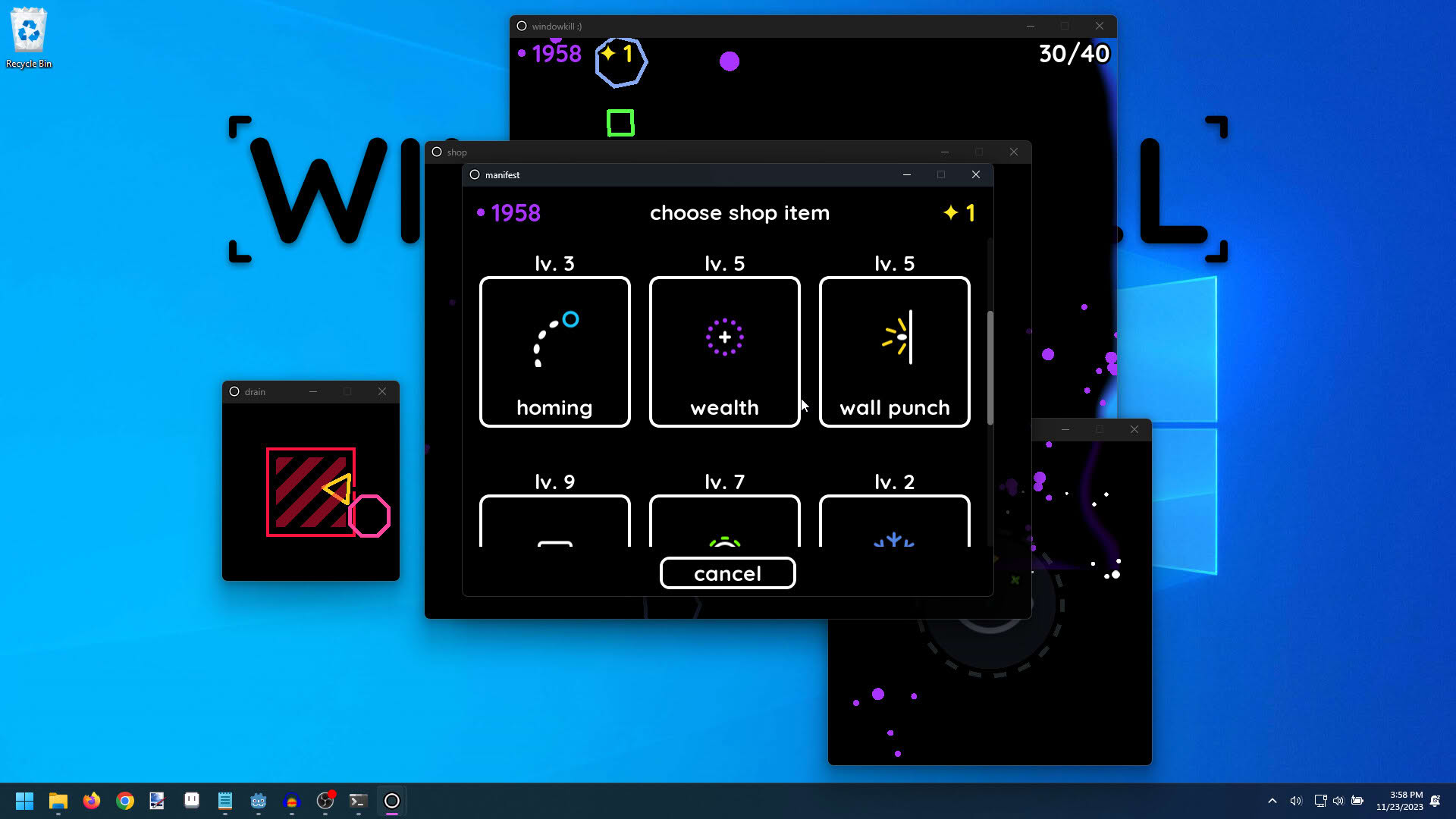Pick the wealth shop item
This screenshot has height=819, width=1456.
pos(724,352)
